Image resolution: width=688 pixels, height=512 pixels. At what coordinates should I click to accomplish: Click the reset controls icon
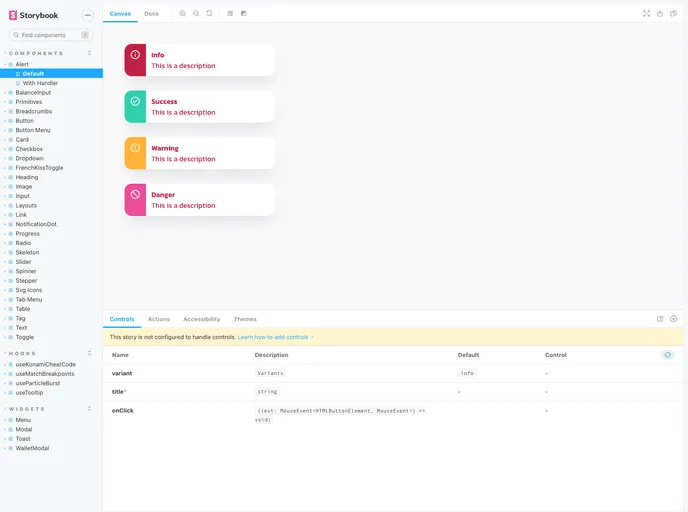[x=668, y=355]
